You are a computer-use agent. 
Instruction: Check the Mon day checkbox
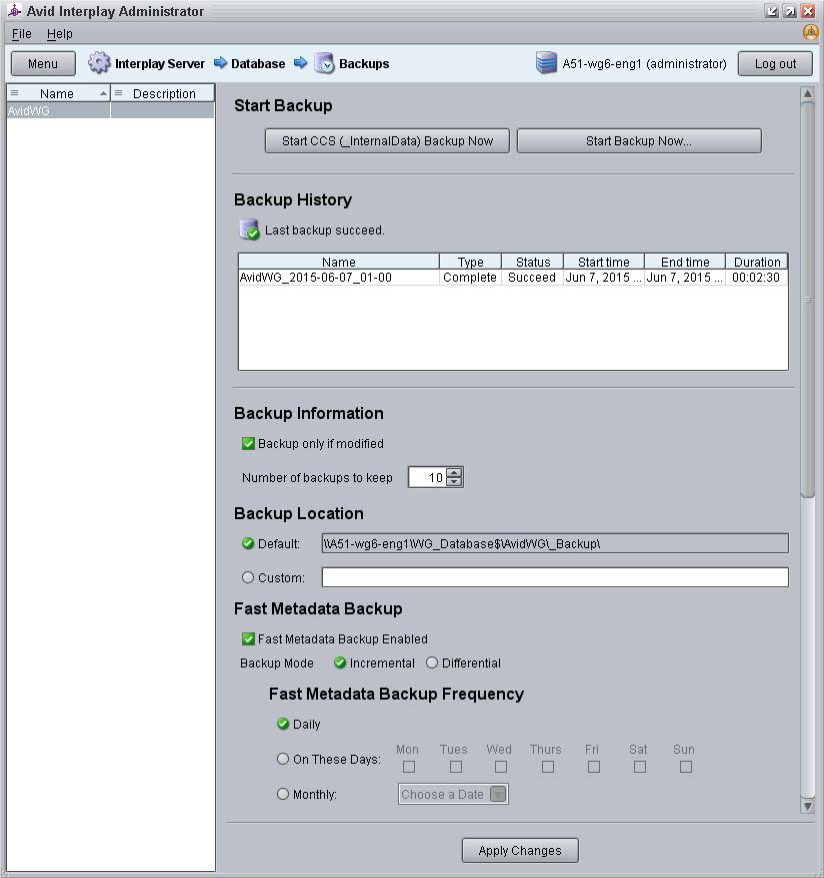[409, 767]
